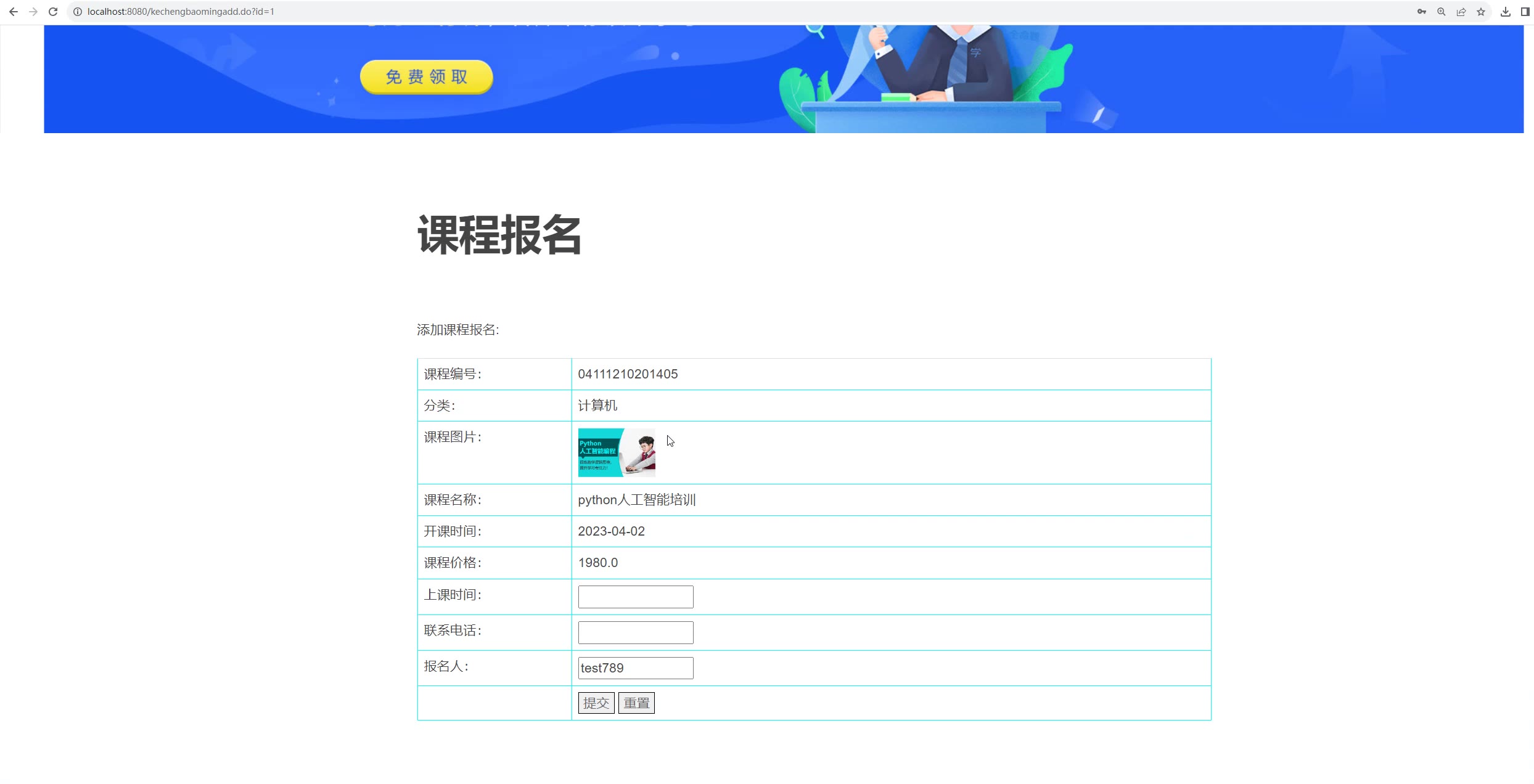Screen dimensions: 1534x784
Task: Toggle the browser side panel
Action: pyautogui.click(x=1525, y=12)
